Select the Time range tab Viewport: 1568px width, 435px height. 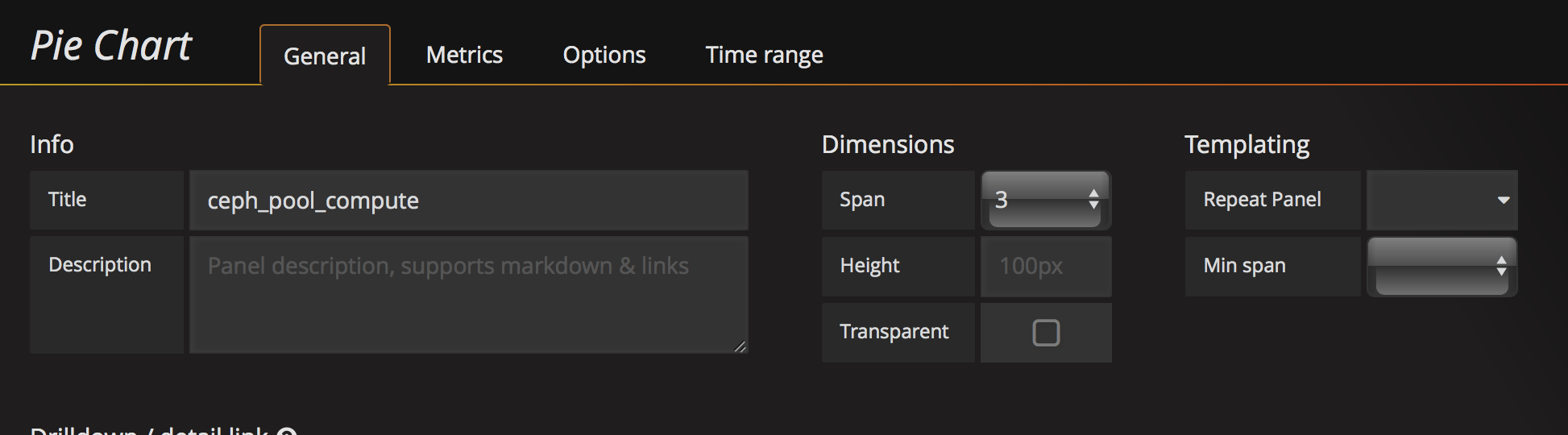(x=764, y=55)
